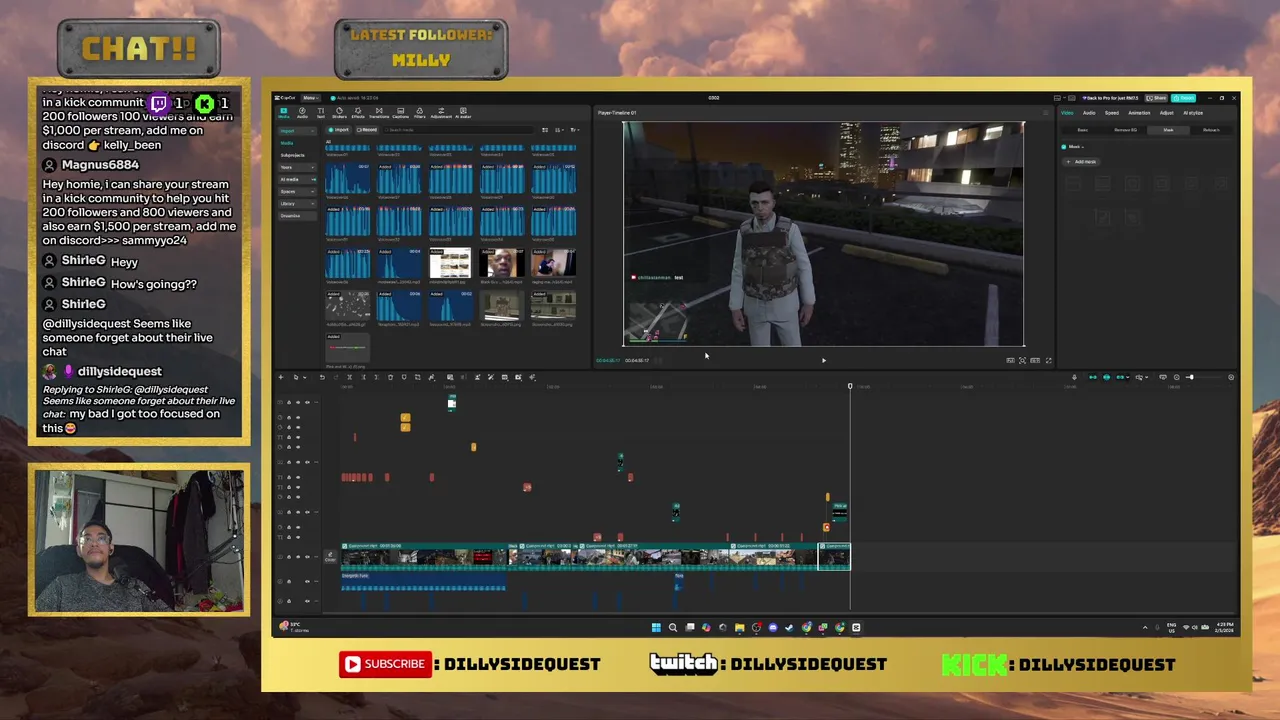The image size is (1280, 720).
Task: Open the Transitions tab icon
Action: (379, 111)
